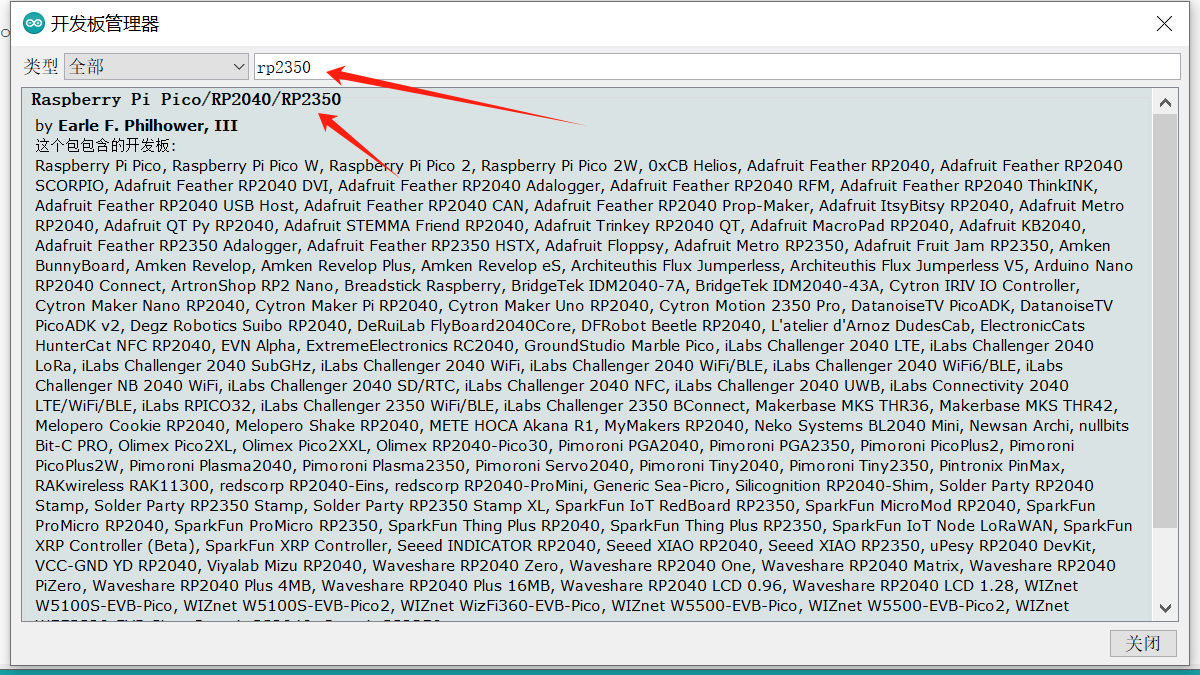Viewport: 1200px width, 675px height.
Task: Click the 开发板管理器 window title
Action: coord(105,24)
